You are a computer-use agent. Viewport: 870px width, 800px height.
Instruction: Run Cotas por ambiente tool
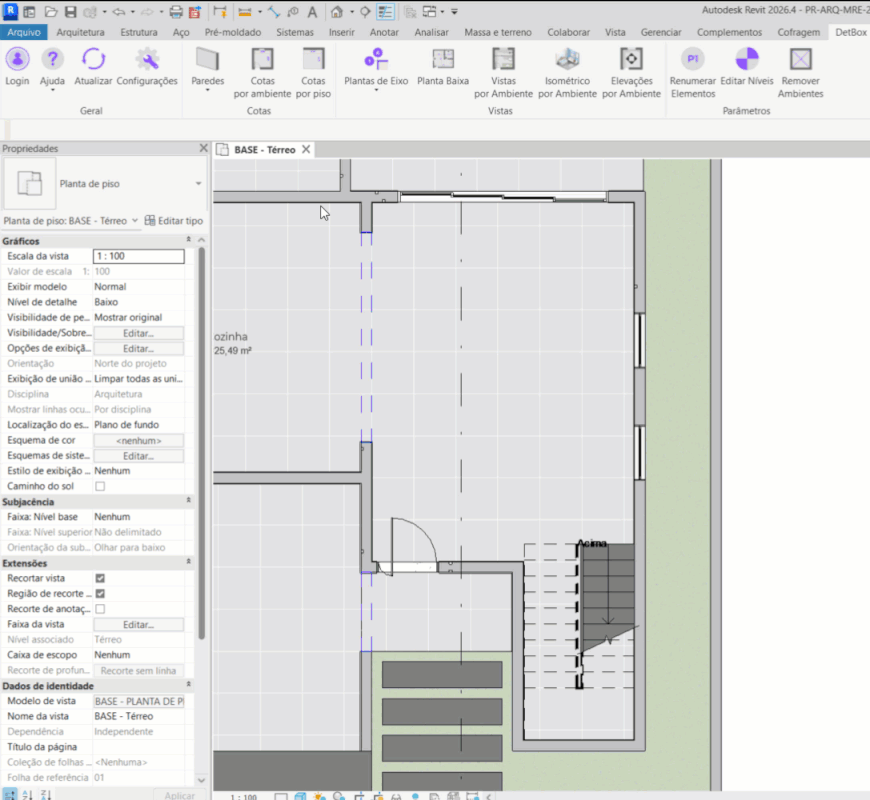(262, 73)
